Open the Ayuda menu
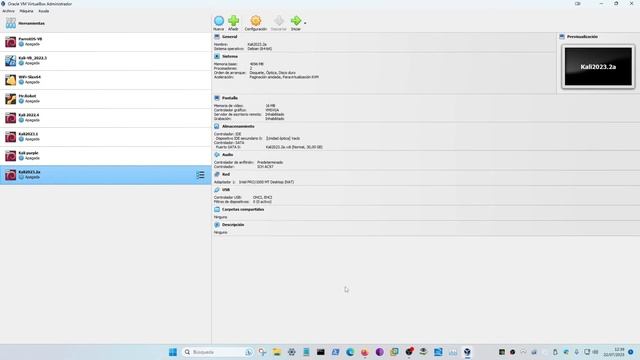 (x=44, y=11)
